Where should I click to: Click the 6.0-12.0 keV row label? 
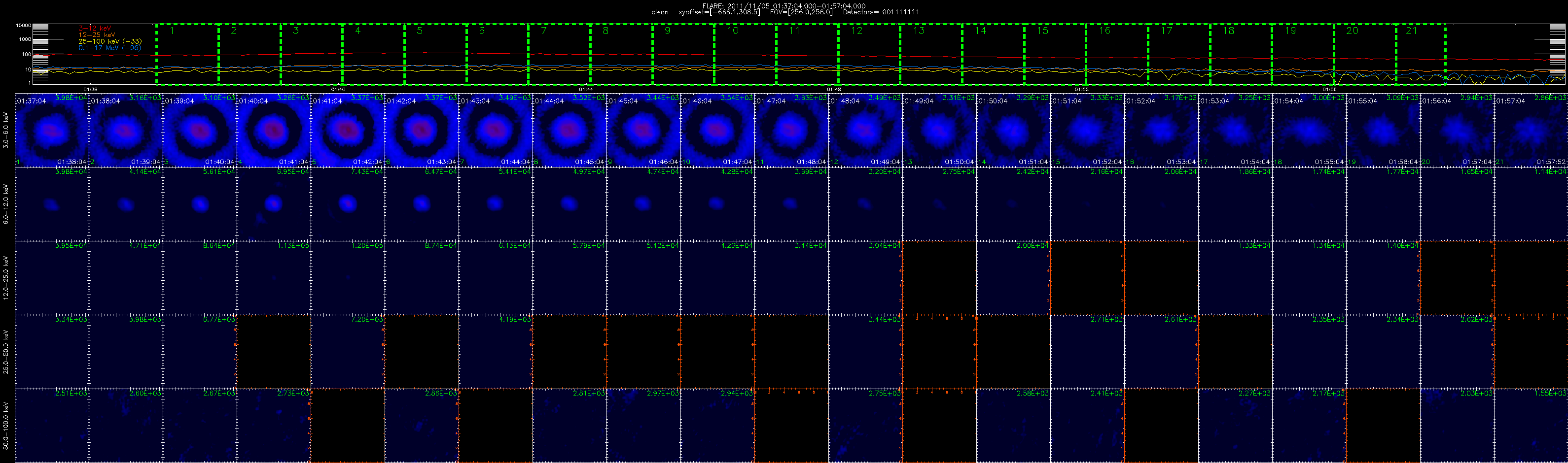point(6,204)
